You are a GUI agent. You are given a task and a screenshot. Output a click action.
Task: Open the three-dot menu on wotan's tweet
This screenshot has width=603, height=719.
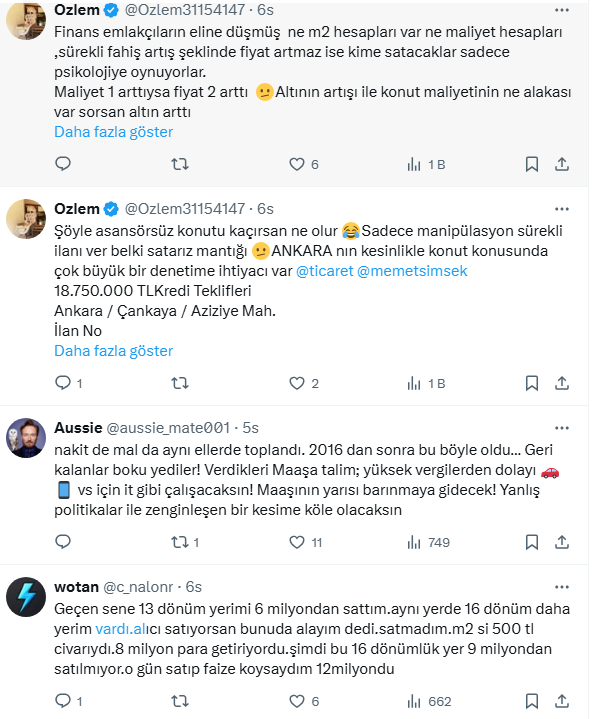point(562,587)
